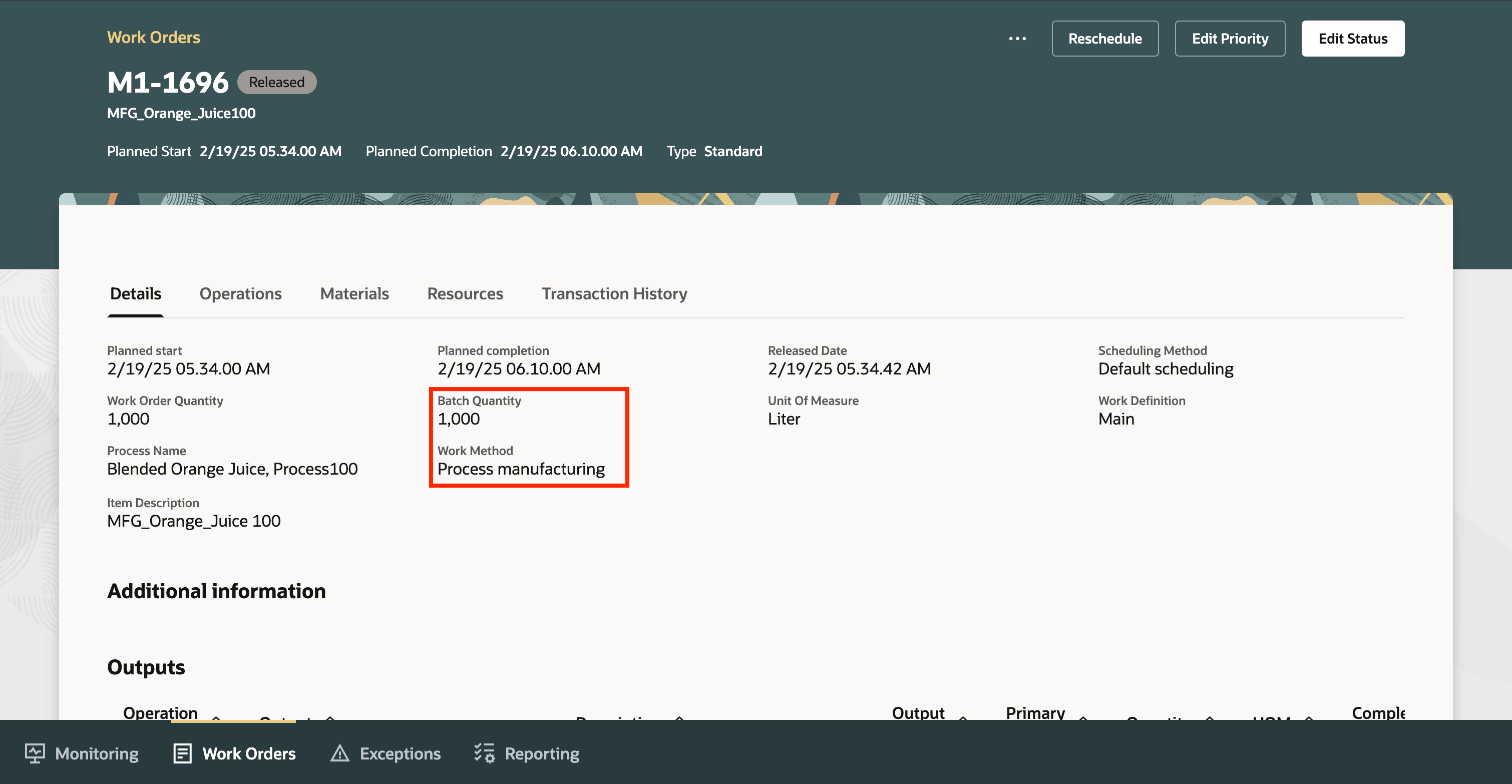Switch to the Resources tab
Screen dimensions: 1512x784
coord(465,293)
